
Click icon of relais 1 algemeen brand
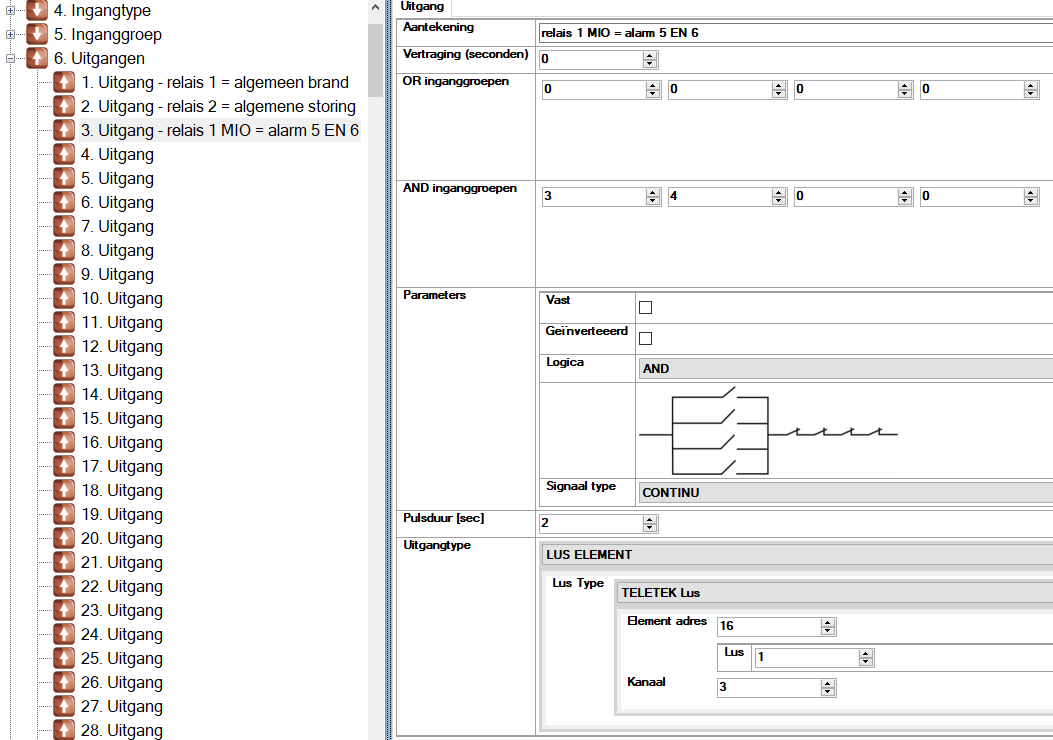click(x=64, y=82)
